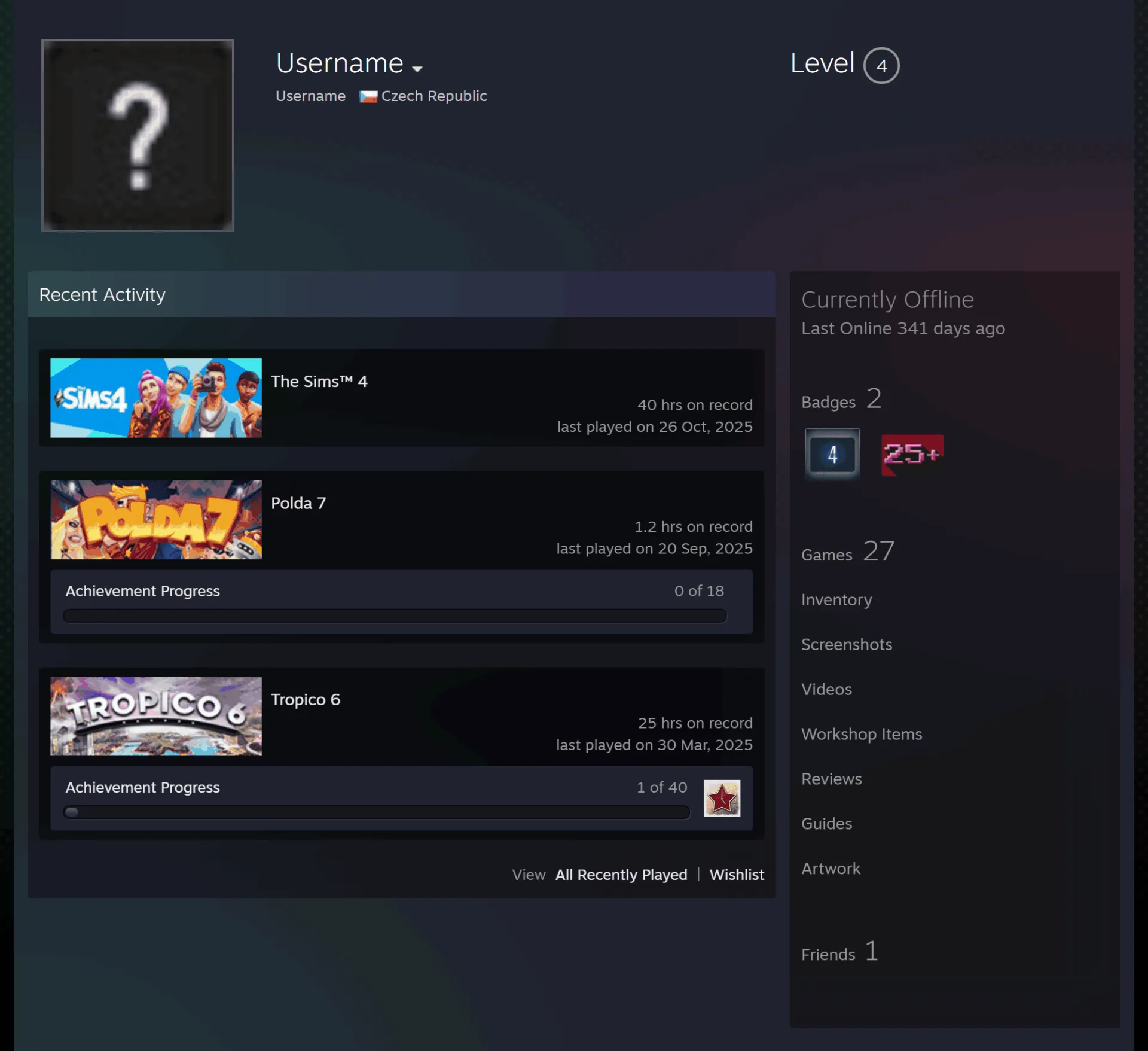Open the profile avatar question mark image

[x=138, y=135]
